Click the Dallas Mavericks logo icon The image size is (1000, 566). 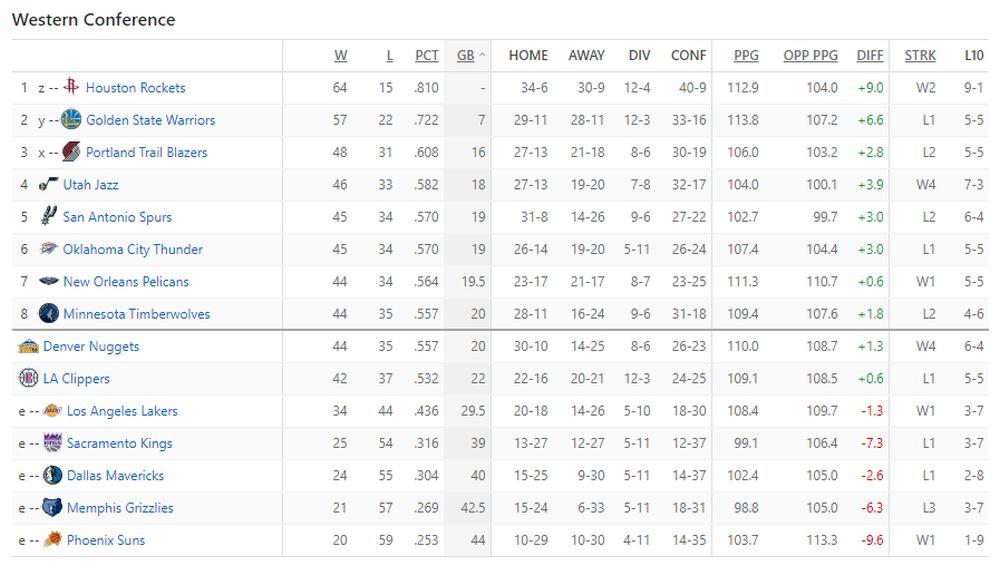click(52, 475)
